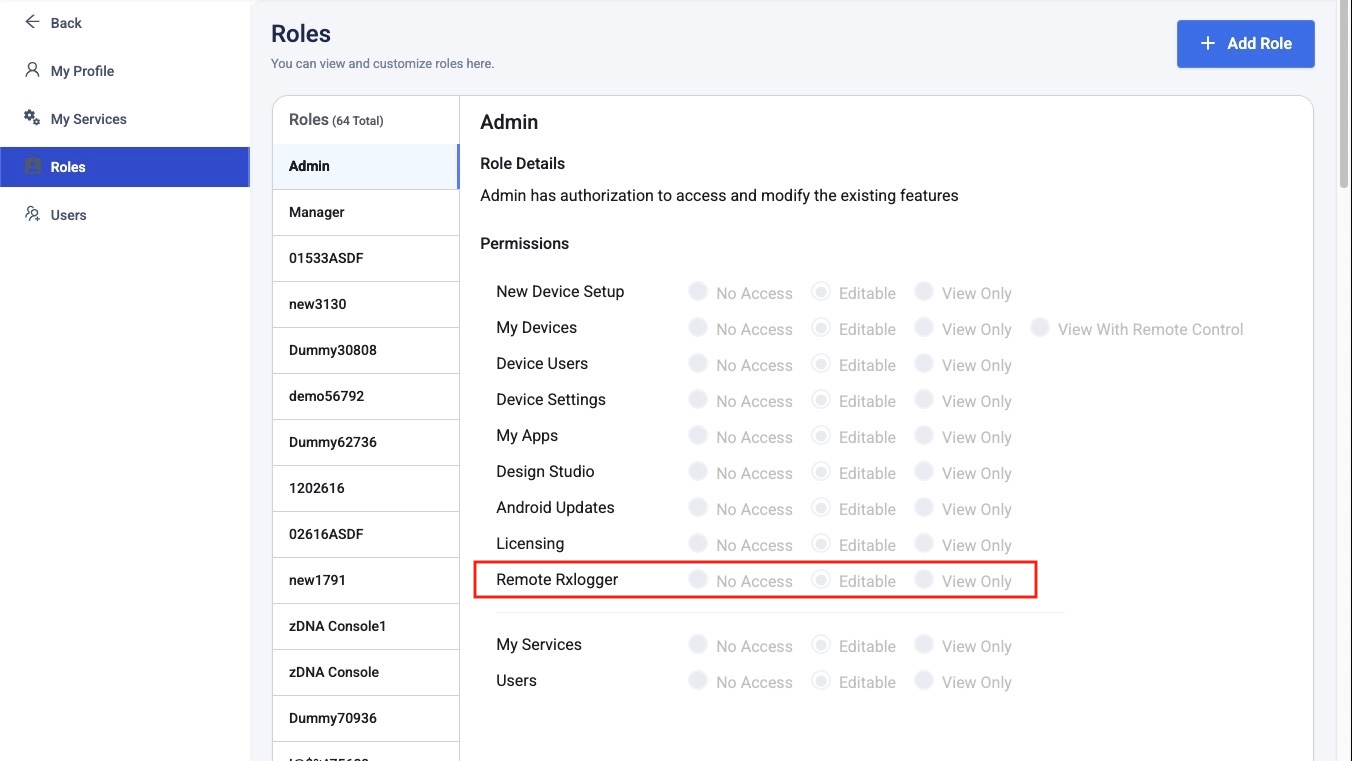
Task: Click the Back link
Action: [x=66, y=23]
